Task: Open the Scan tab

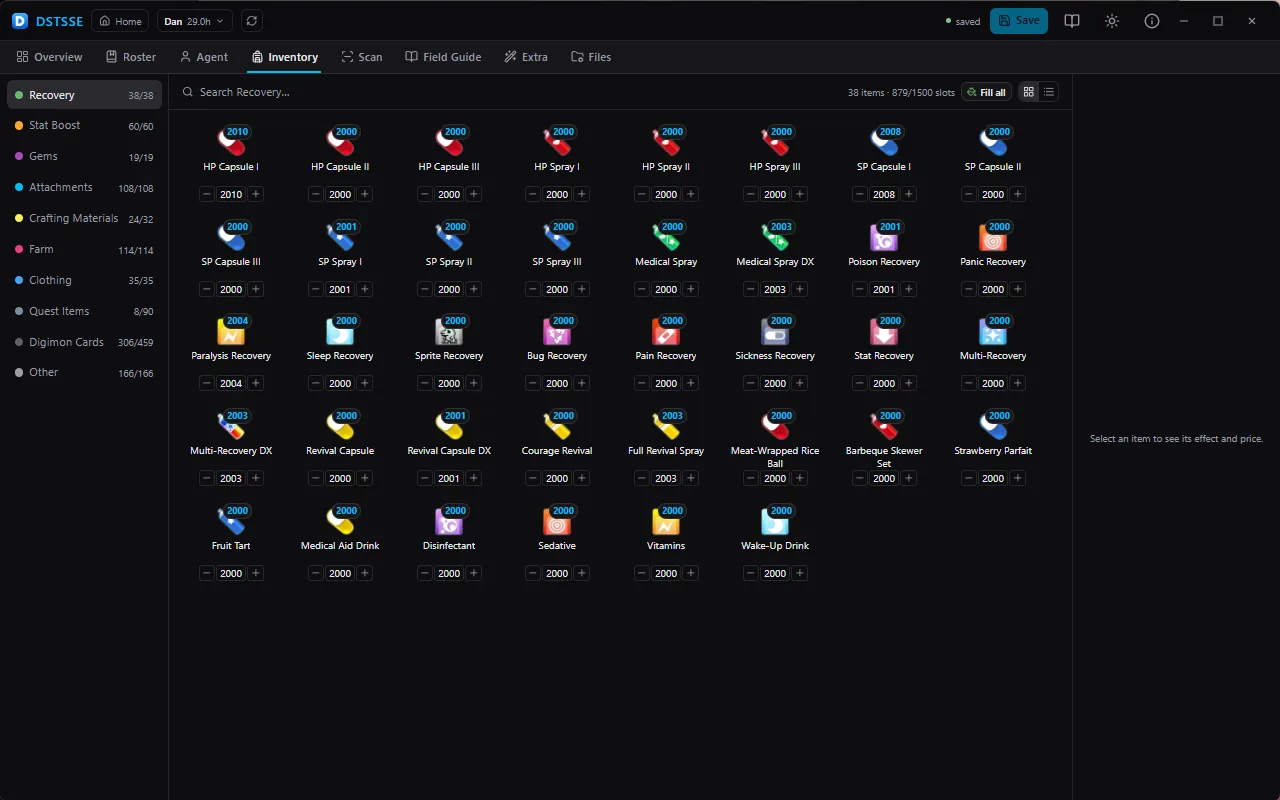Action: click(362, 57)
